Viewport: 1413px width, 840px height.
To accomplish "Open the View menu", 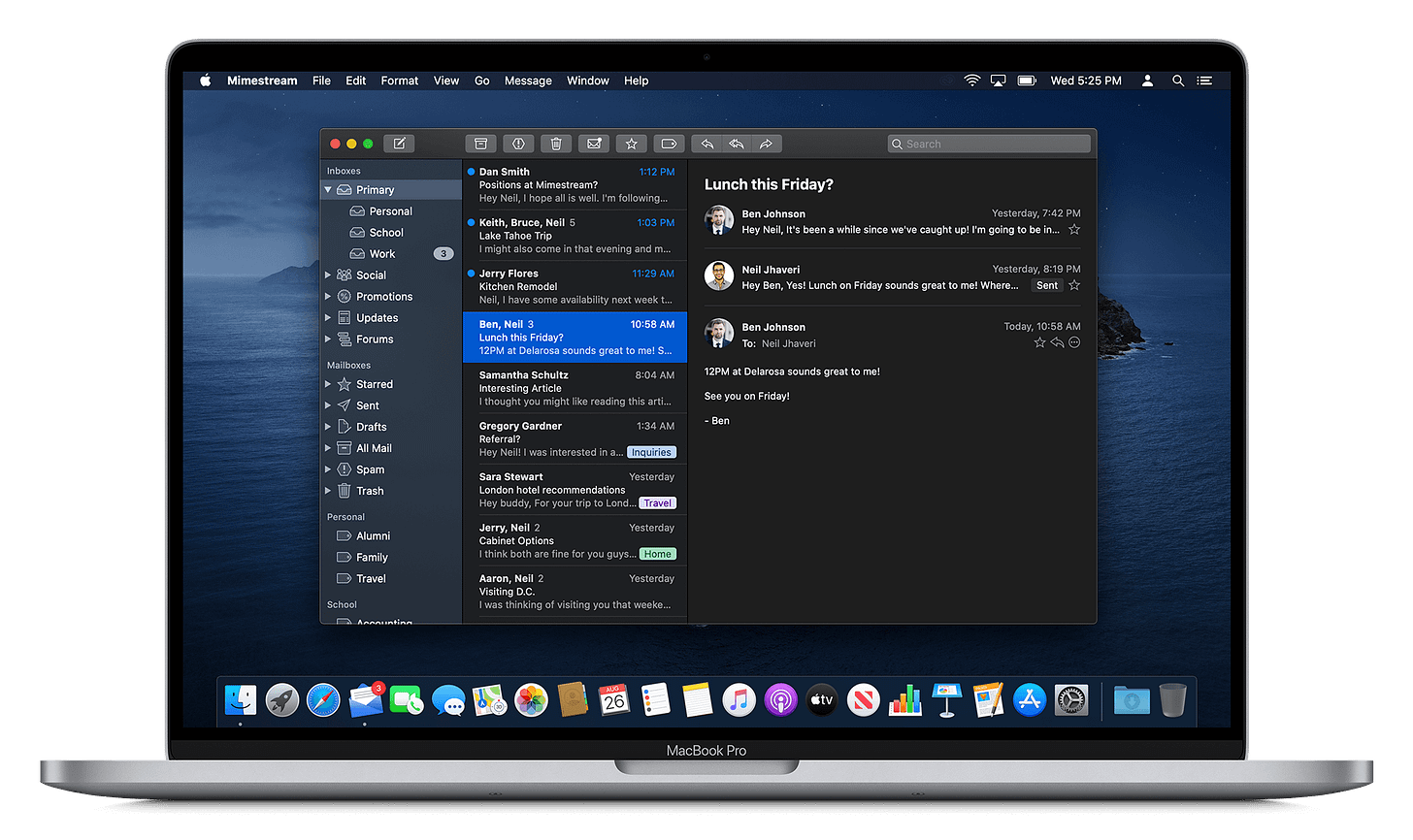I will pyautogui.click(x=446, y=81).
